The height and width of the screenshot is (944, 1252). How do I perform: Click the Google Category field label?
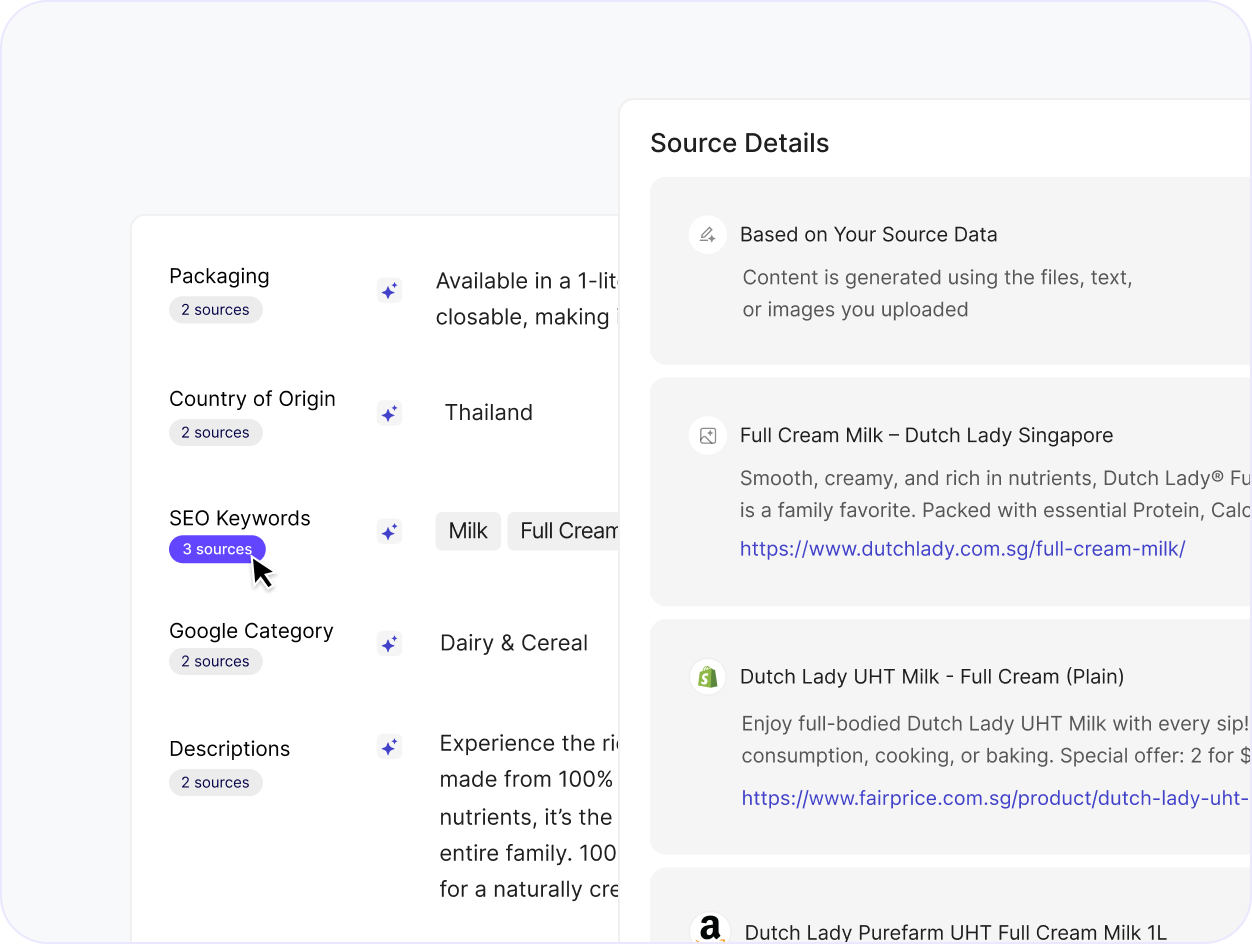(251, 631)
